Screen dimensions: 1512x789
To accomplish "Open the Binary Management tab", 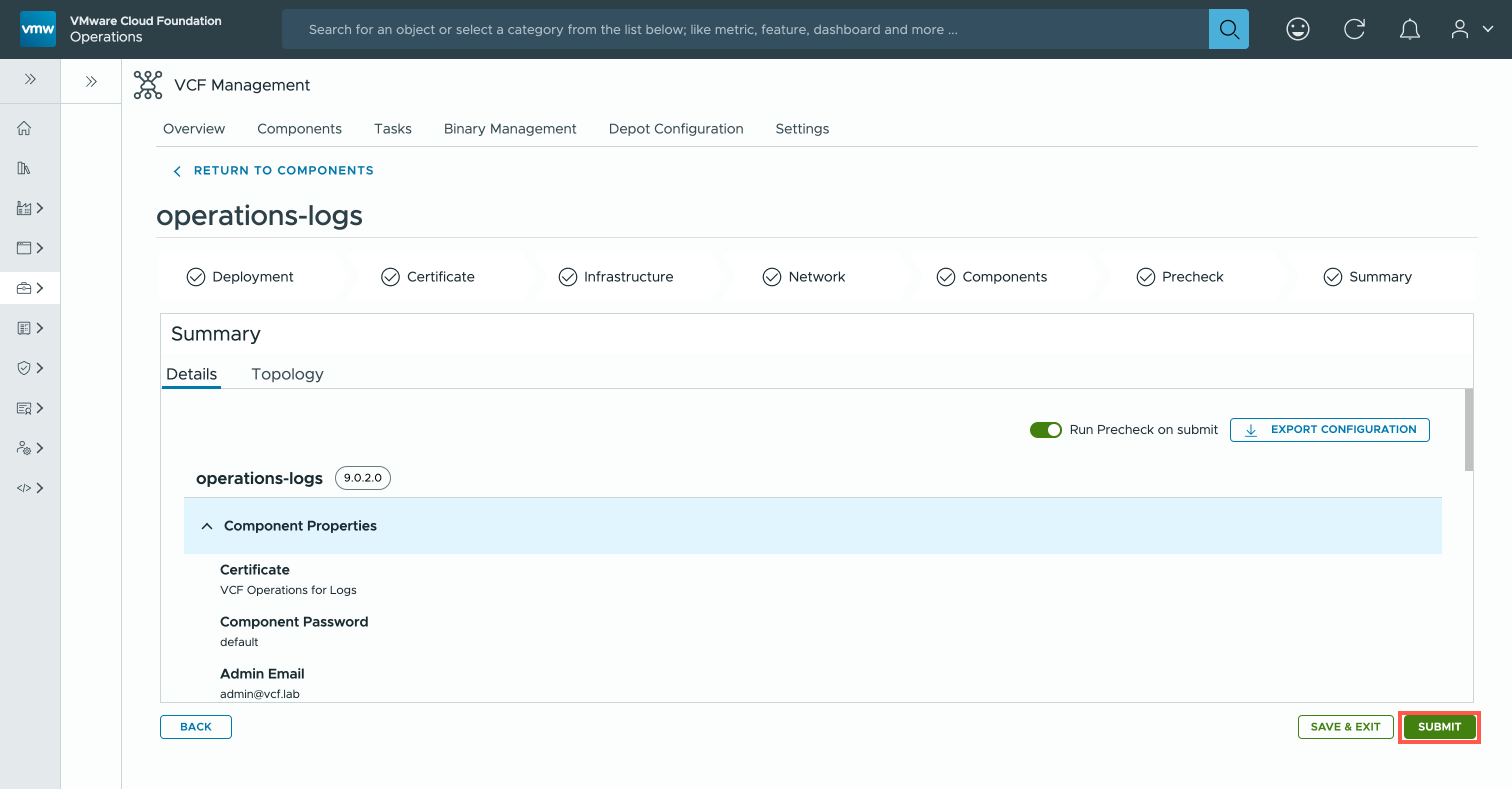I will [509, 128].
